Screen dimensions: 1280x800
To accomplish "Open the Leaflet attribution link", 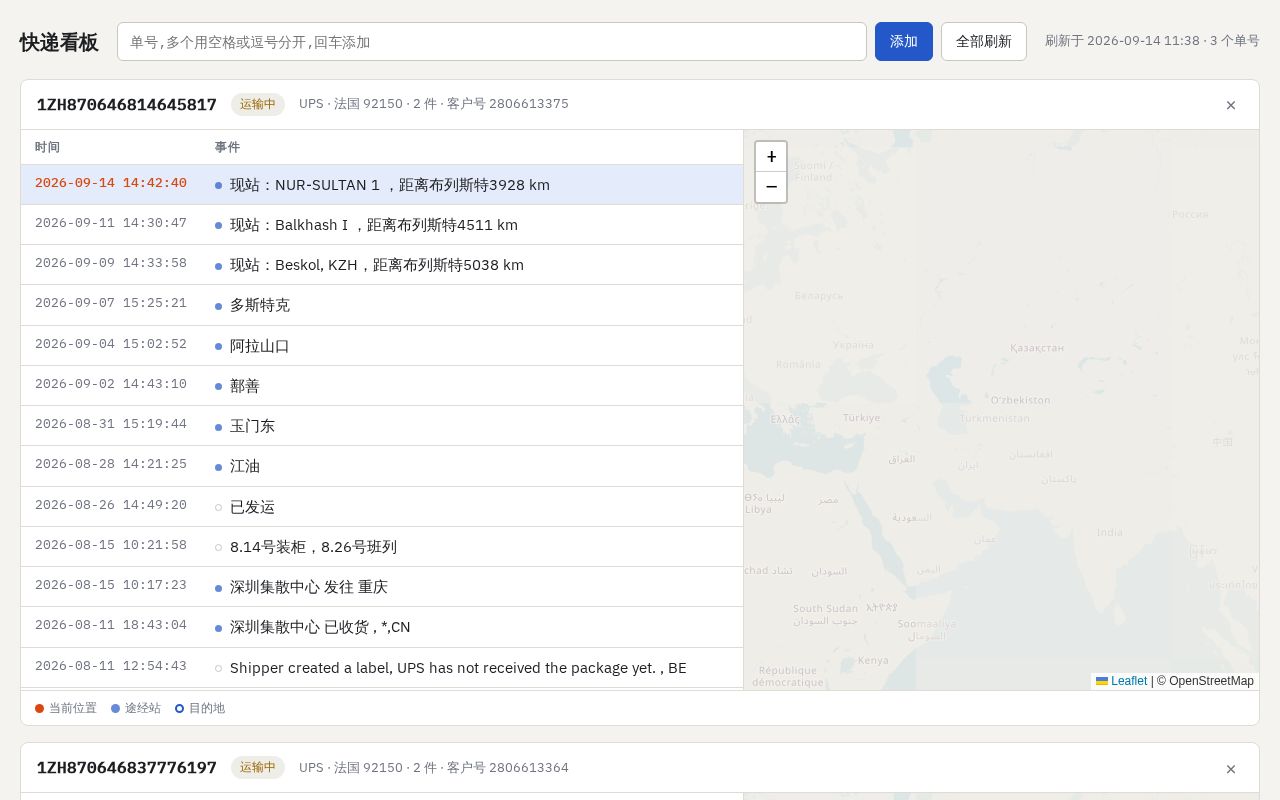I will tap(1121, 681).
